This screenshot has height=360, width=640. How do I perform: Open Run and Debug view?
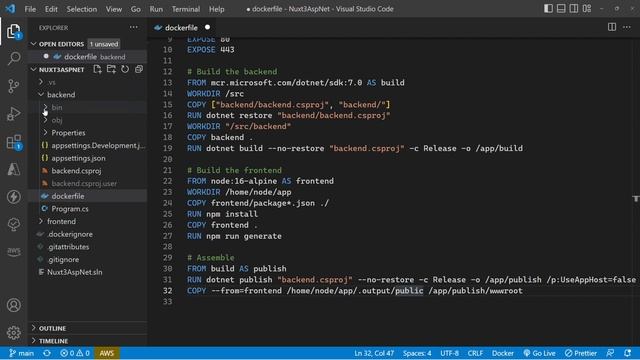[14, 113]
